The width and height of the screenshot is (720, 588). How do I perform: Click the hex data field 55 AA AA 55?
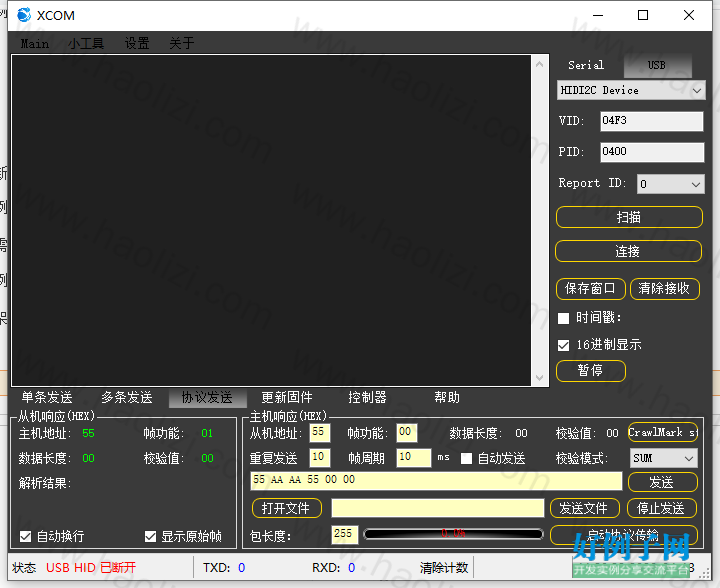(x=436, y=481)
